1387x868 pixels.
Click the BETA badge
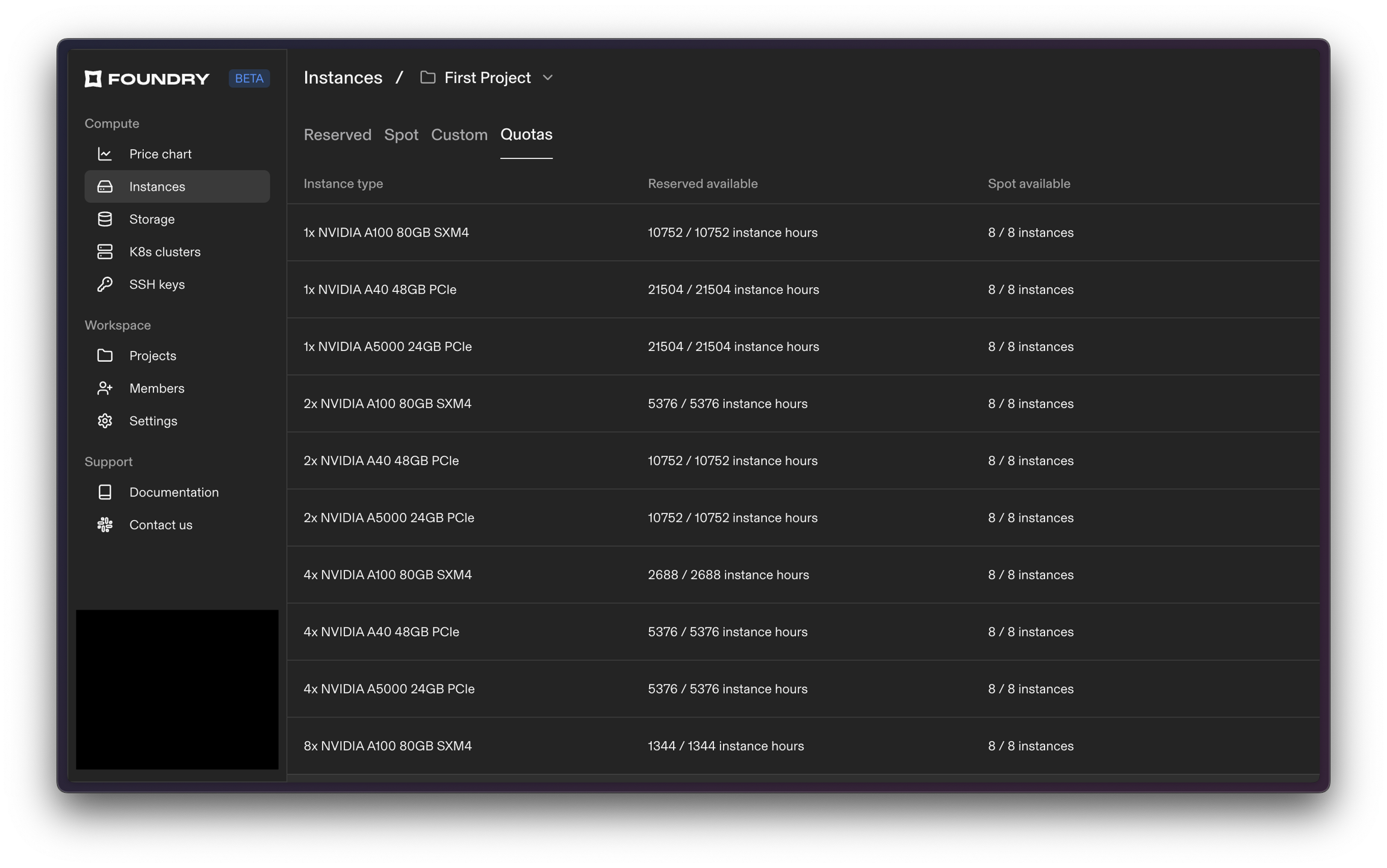point(249,79)
